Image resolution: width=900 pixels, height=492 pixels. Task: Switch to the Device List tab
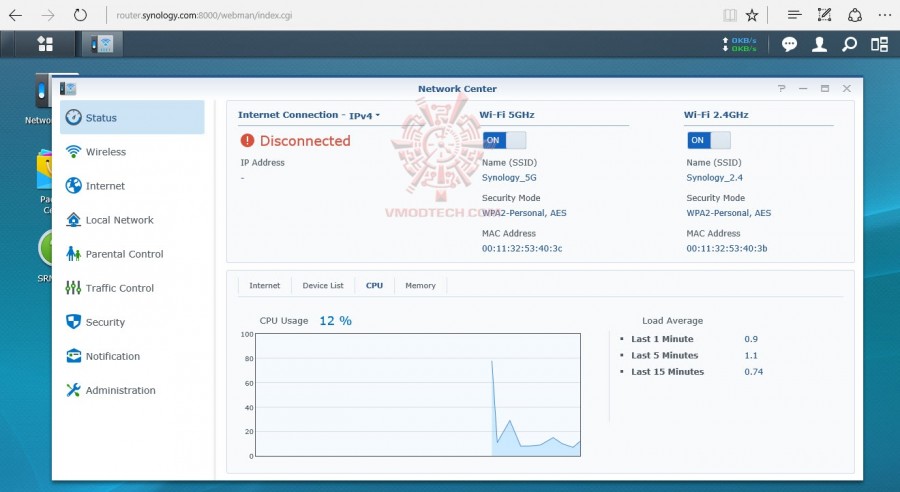pyautogui.click(x=323, y=285)
